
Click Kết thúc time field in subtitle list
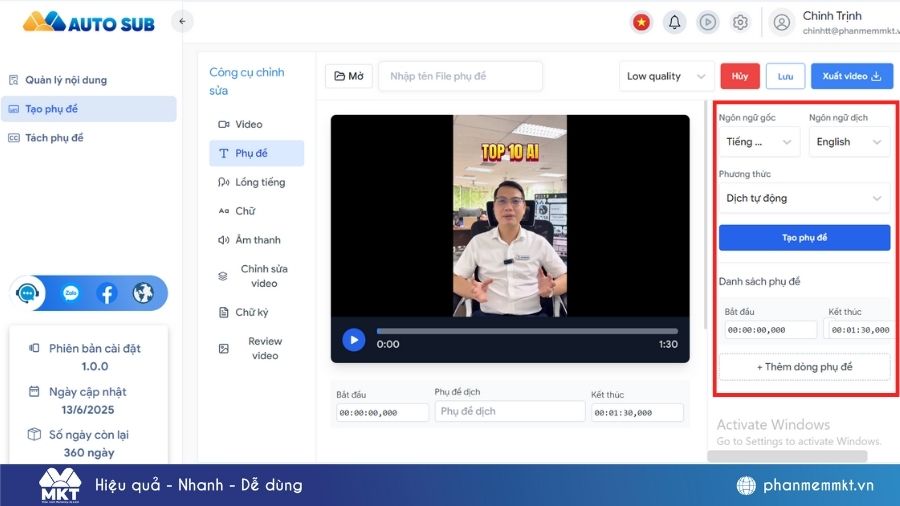pyautogui.click(x=859, y=330)
